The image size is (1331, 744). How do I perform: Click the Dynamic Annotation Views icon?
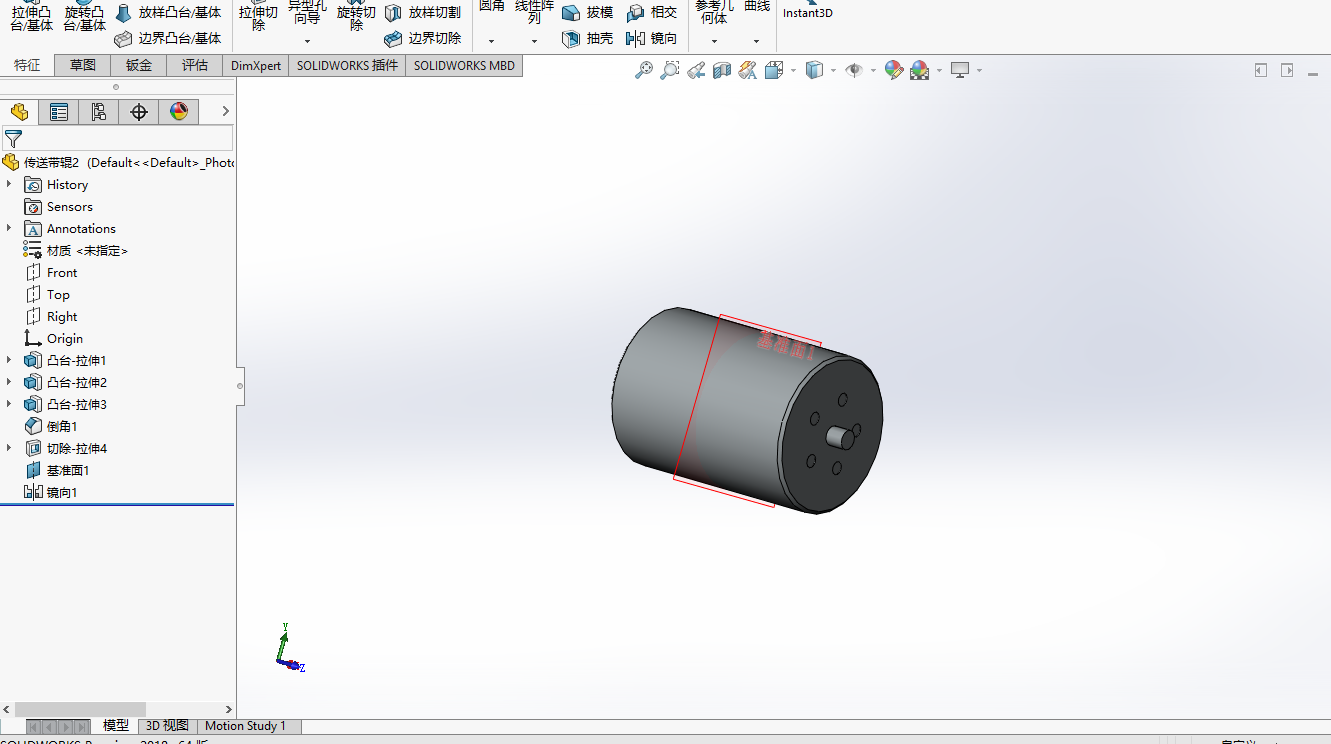748,70
